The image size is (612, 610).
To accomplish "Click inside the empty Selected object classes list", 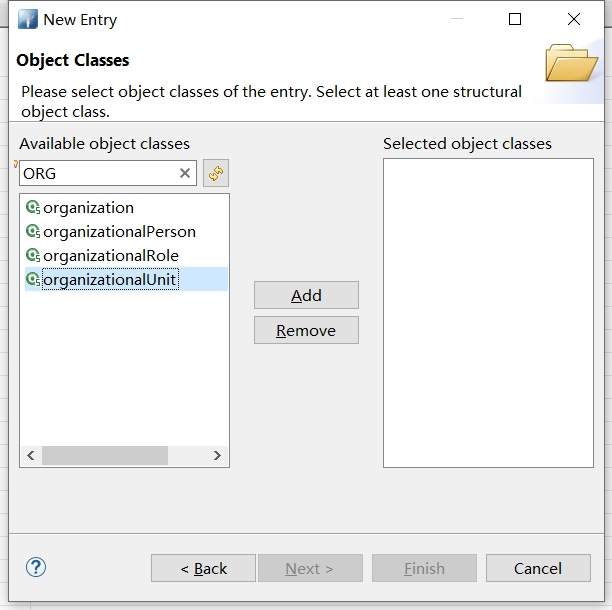I will coord(487,312).
